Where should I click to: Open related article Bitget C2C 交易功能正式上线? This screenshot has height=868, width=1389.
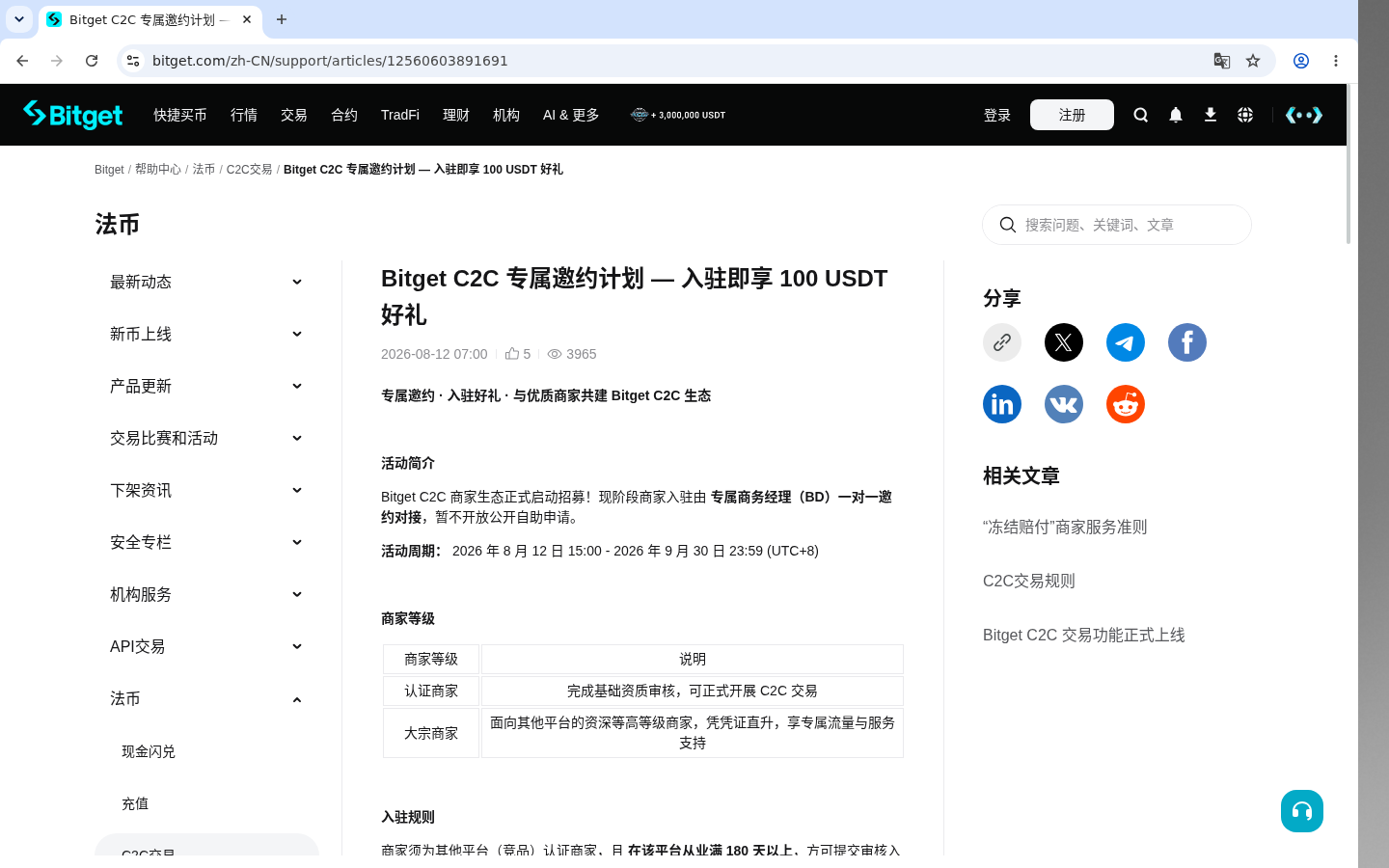tap(1084, 635)
